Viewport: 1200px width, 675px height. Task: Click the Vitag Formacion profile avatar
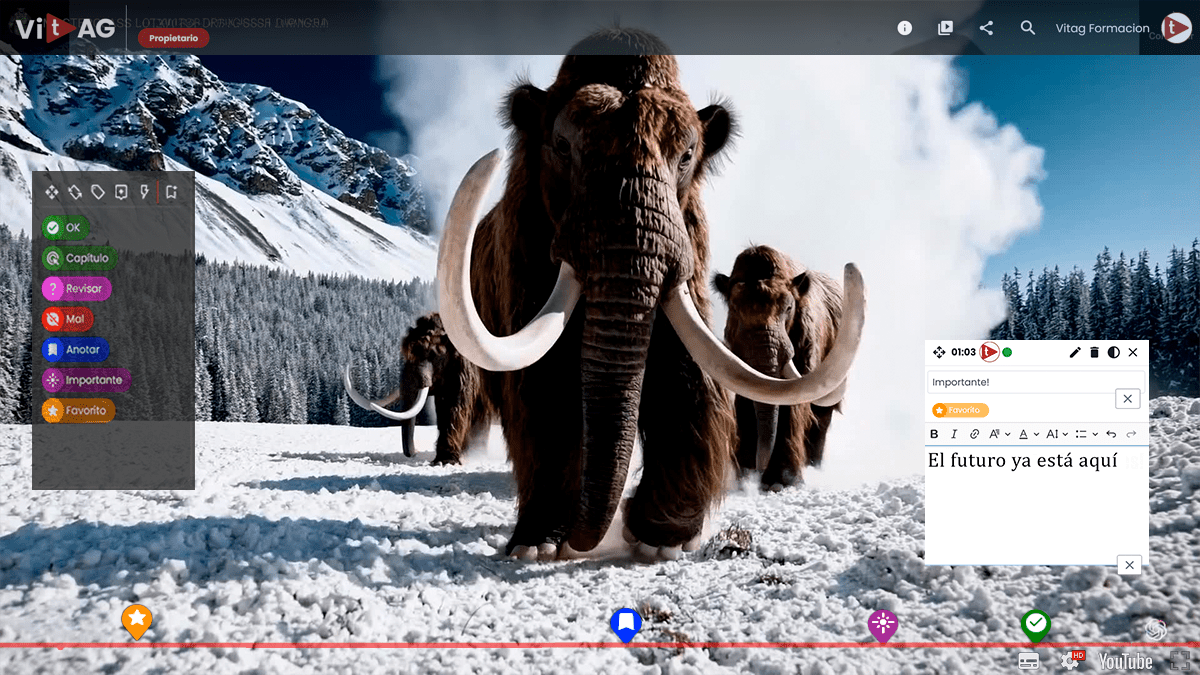1176,28
